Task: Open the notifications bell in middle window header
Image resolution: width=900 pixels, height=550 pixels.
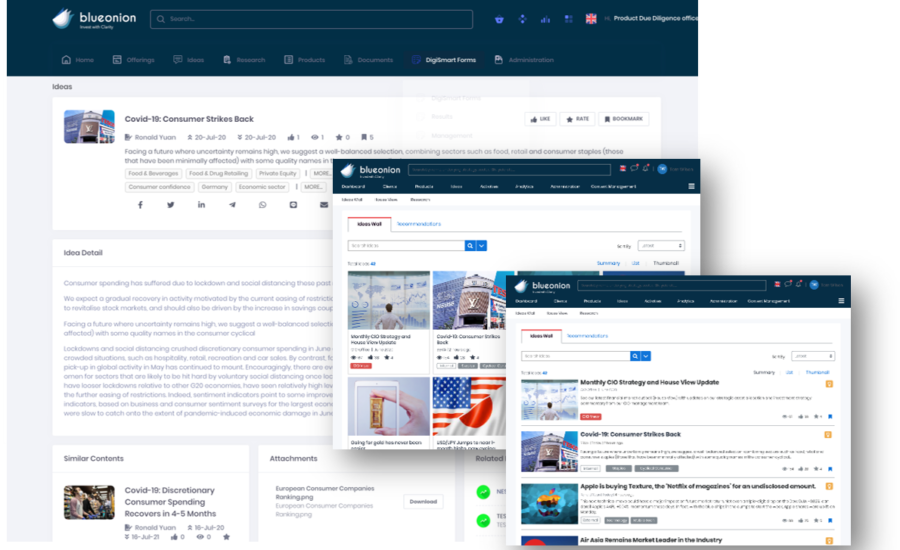Action: 646,169
